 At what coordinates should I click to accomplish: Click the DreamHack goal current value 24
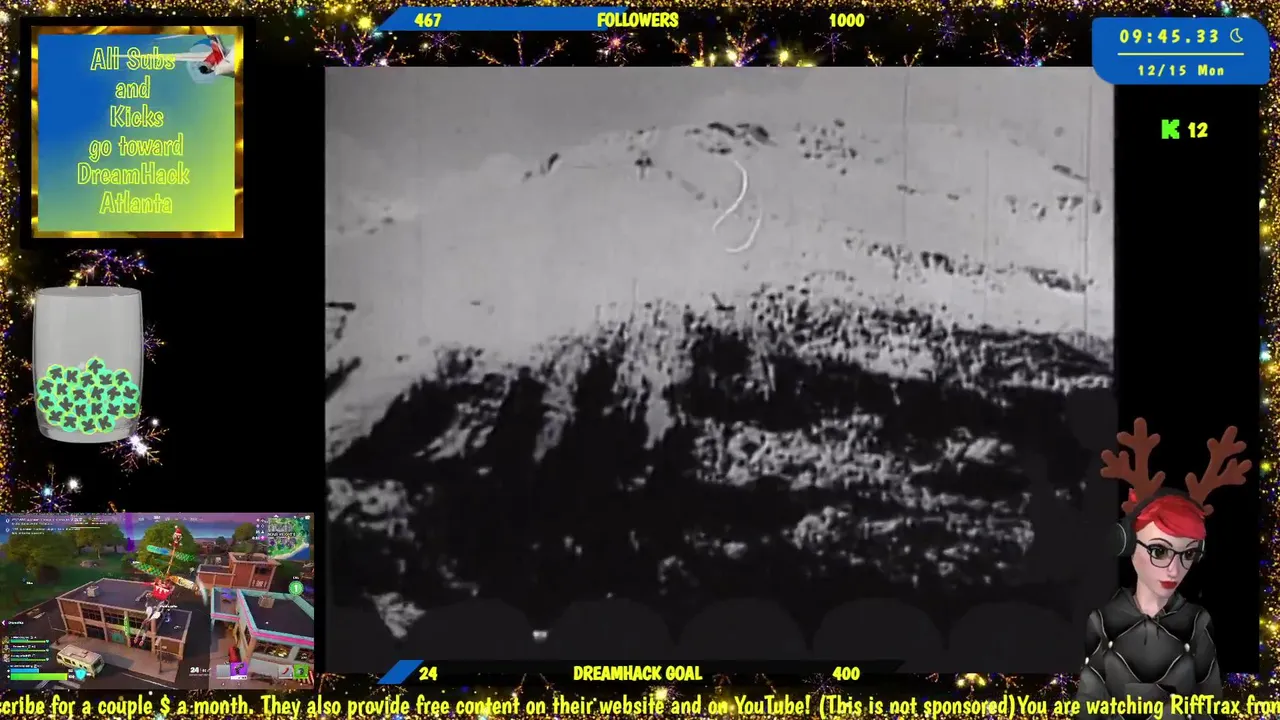(x=428, y=674)
